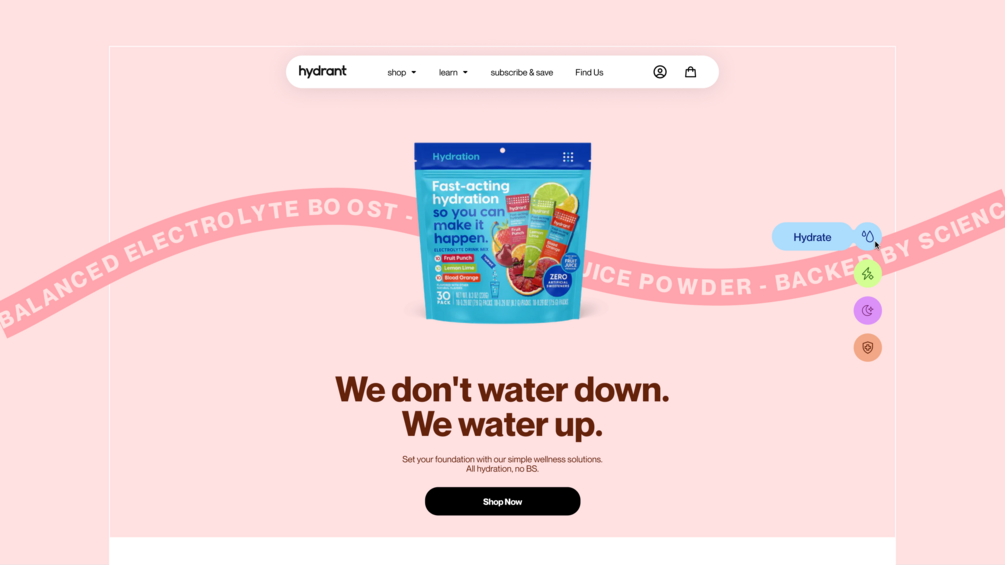Image resolution: width=1005 pixels, height=565 pixels.
Task: Open the Find Us page
Action: click(x=589, y=72)
